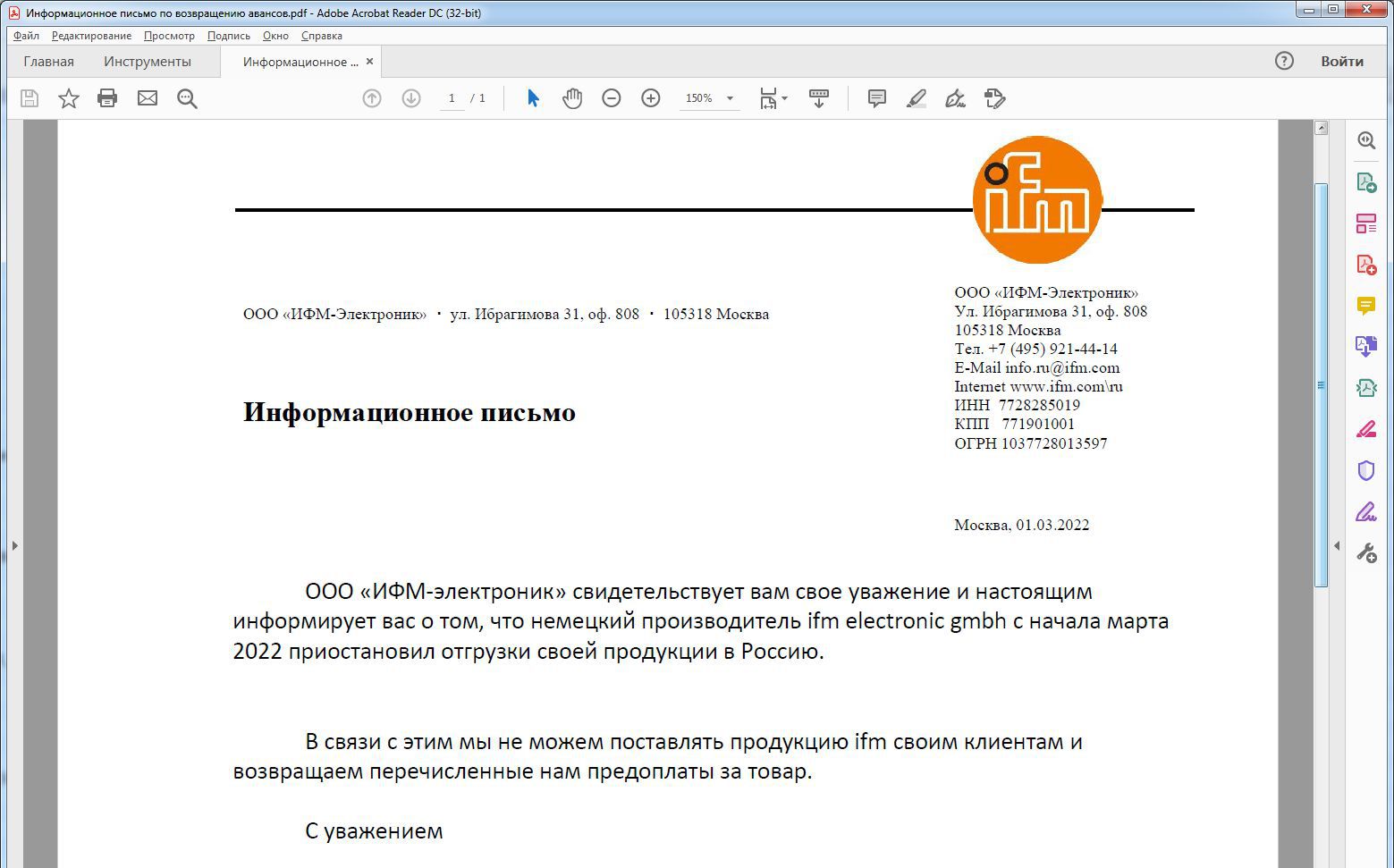Choose the Selection arrow tool
Image resolution: width=1394 pixels, height=868 pixels.
533,98
